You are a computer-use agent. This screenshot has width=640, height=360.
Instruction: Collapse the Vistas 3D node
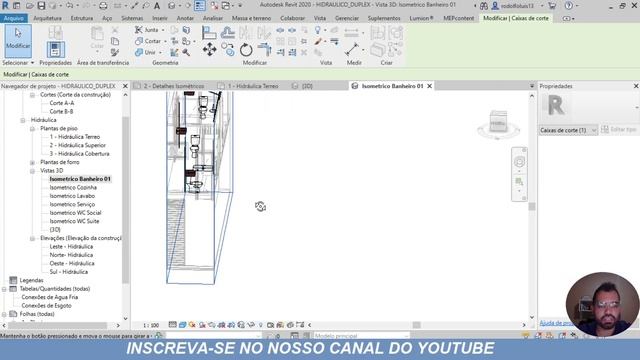coord(32,171)
